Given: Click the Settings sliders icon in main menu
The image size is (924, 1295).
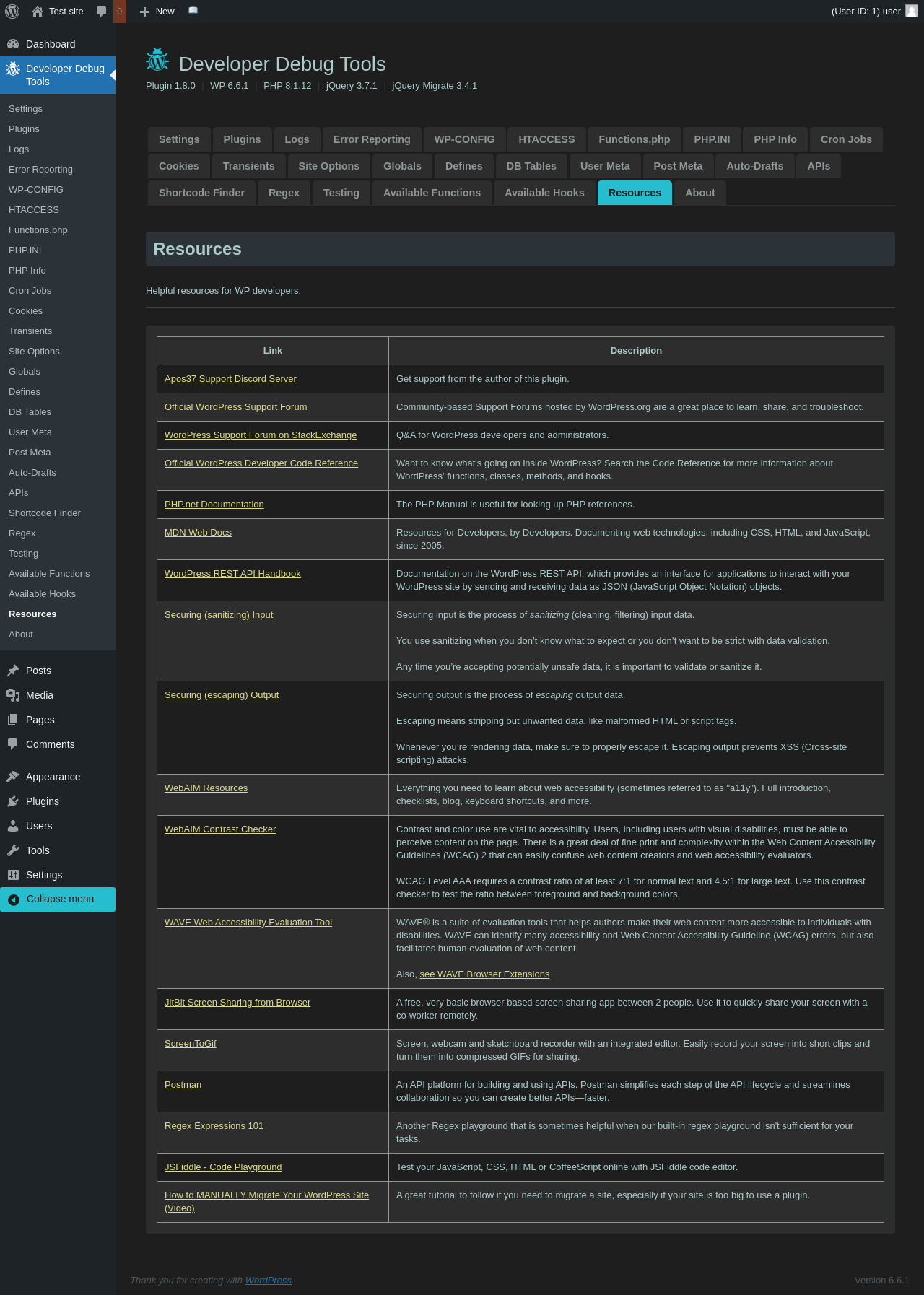Looking at the screenshot, I should [x=13, y=875].
